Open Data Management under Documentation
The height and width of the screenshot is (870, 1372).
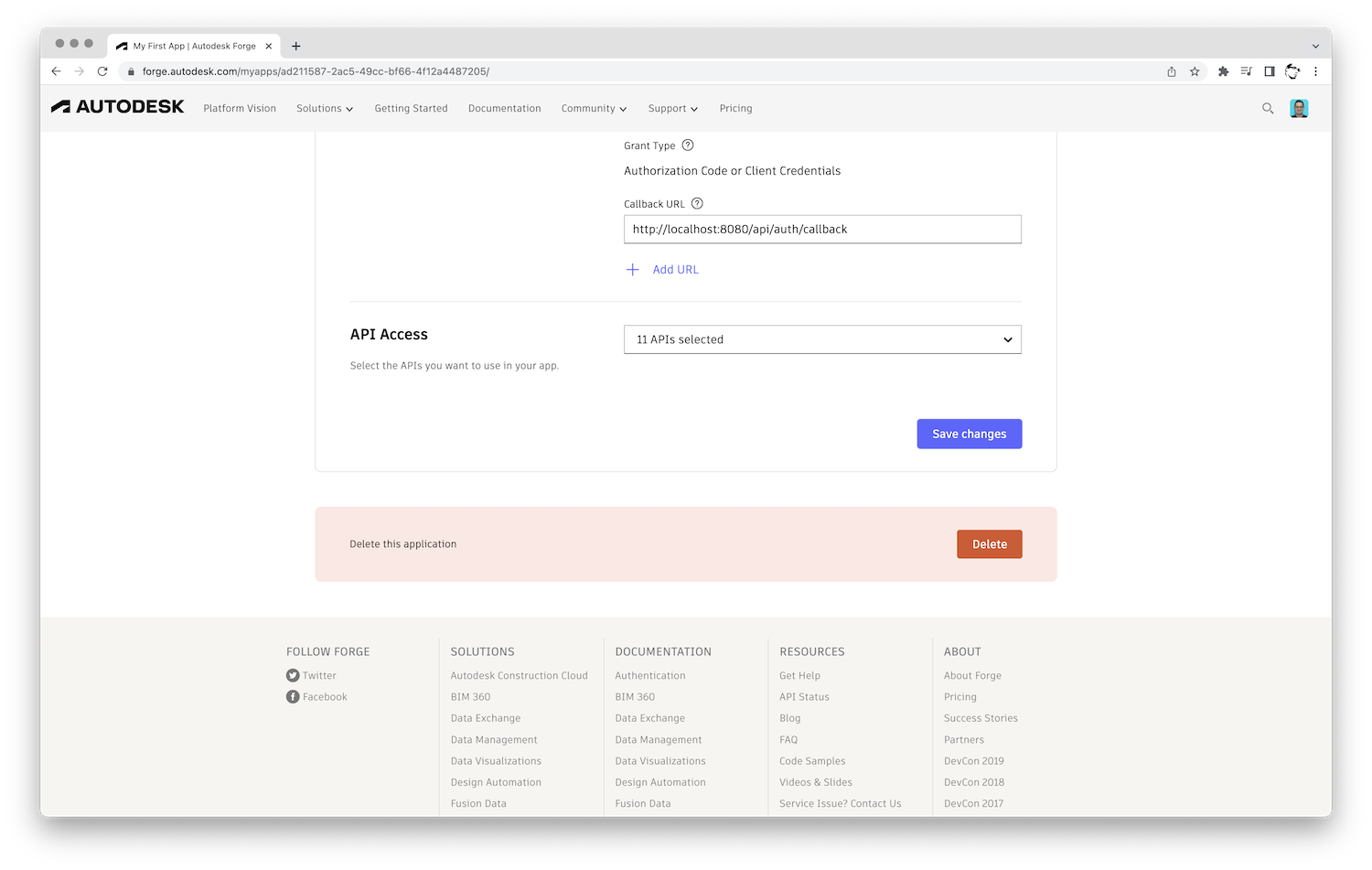pos(658,739)
